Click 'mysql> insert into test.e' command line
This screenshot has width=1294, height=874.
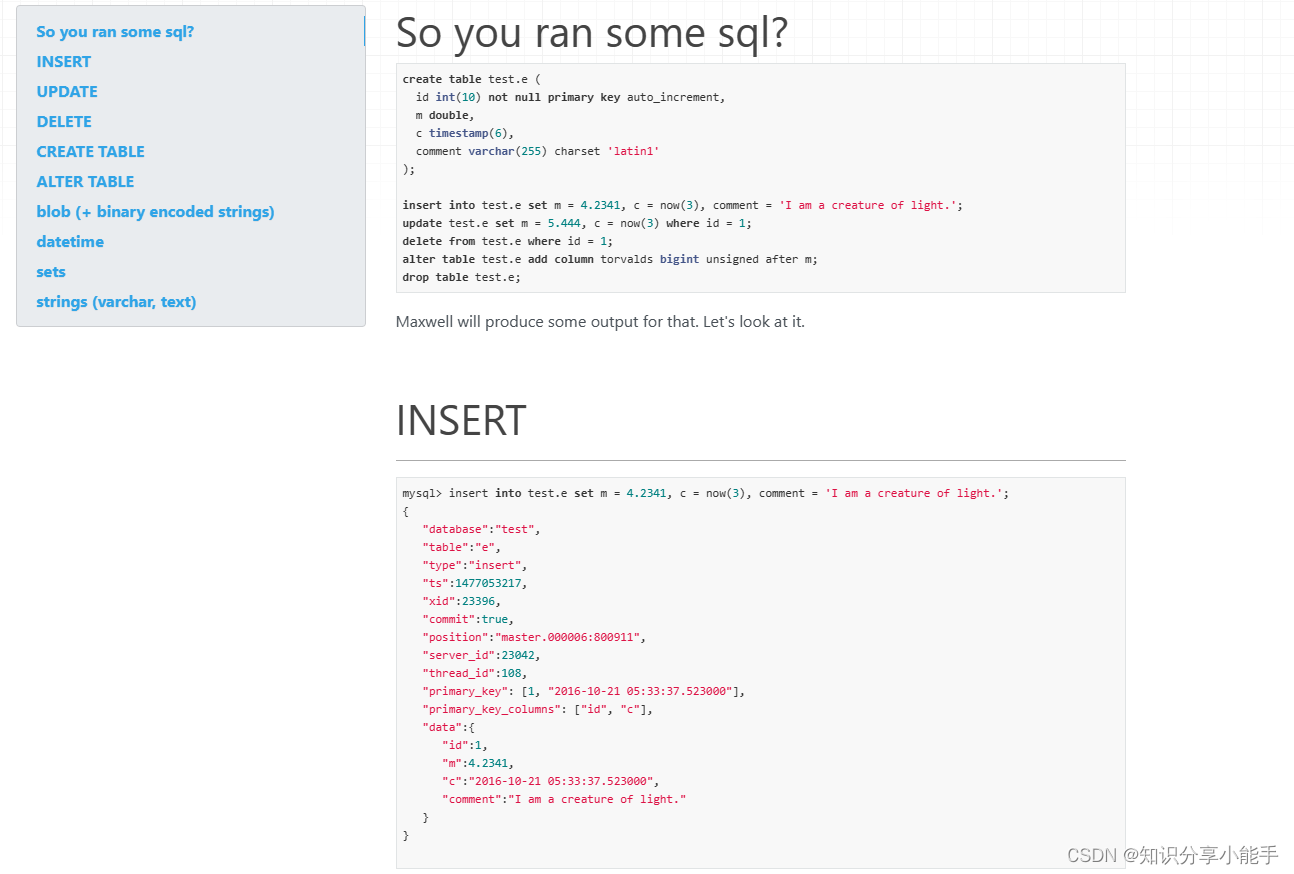tap(706, 493)
